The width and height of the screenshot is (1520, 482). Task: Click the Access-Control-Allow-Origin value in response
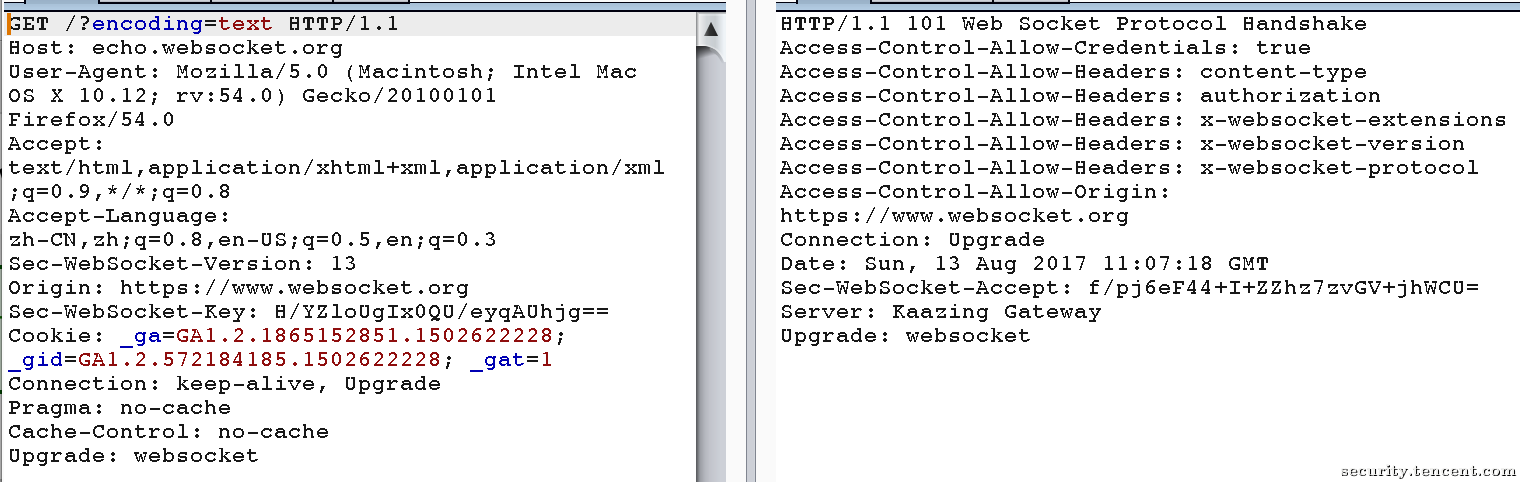(x=954, y=216)
